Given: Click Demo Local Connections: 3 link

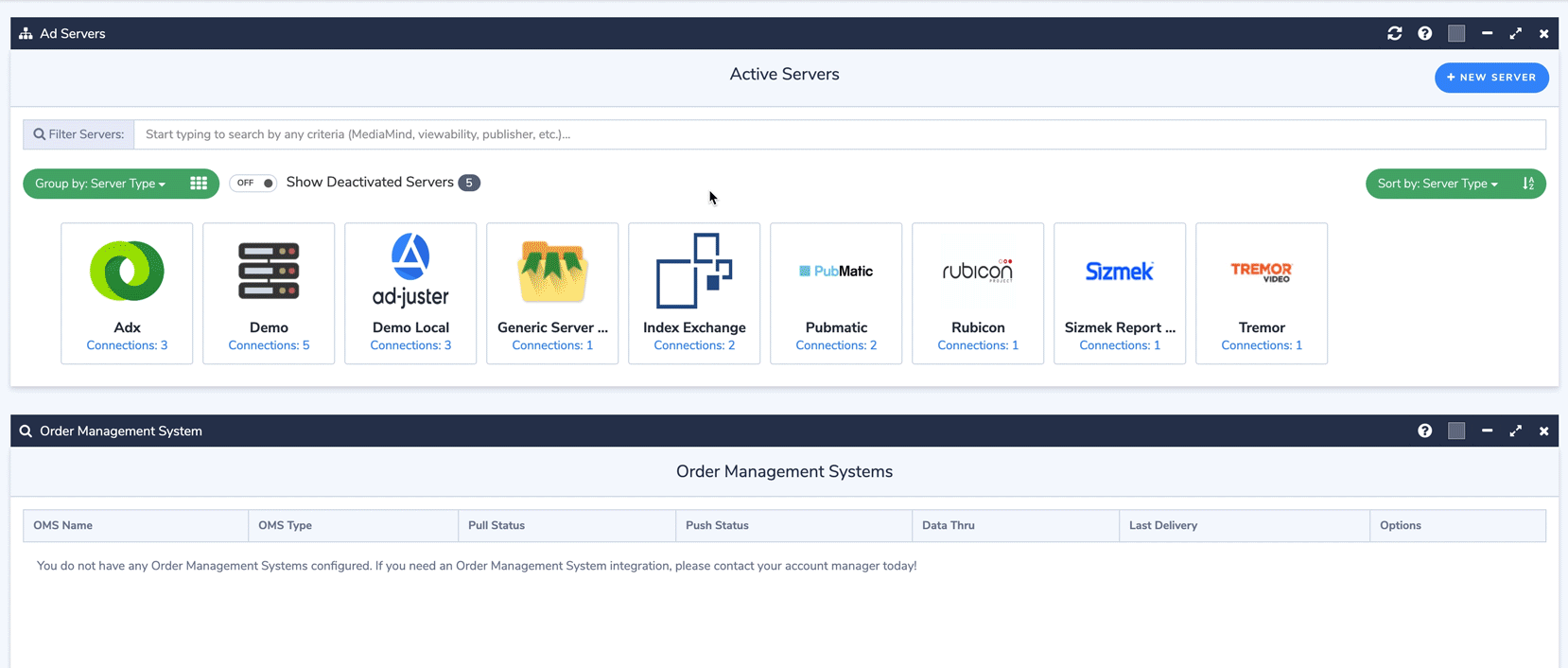Looking at the screenshot, I should tap(410, 345).
